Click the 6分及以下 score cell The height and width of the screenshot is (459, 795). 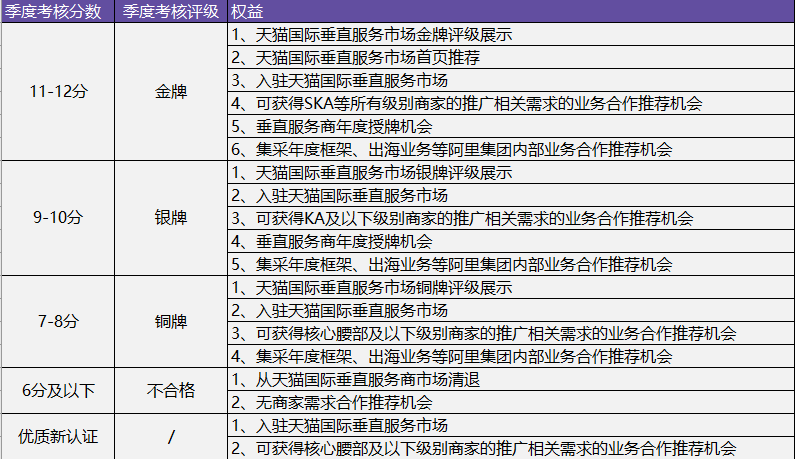(58, 391)
